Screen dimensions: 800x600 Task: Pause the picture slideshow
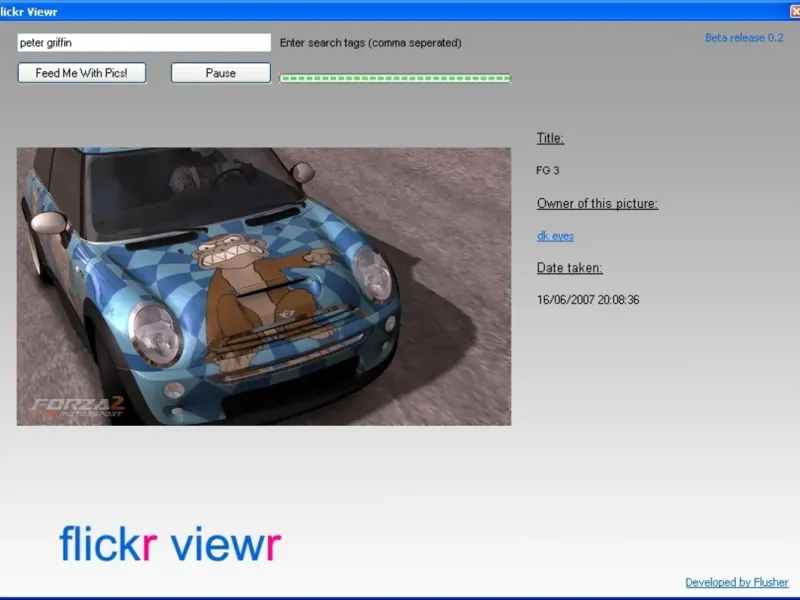tap(220, 73)
